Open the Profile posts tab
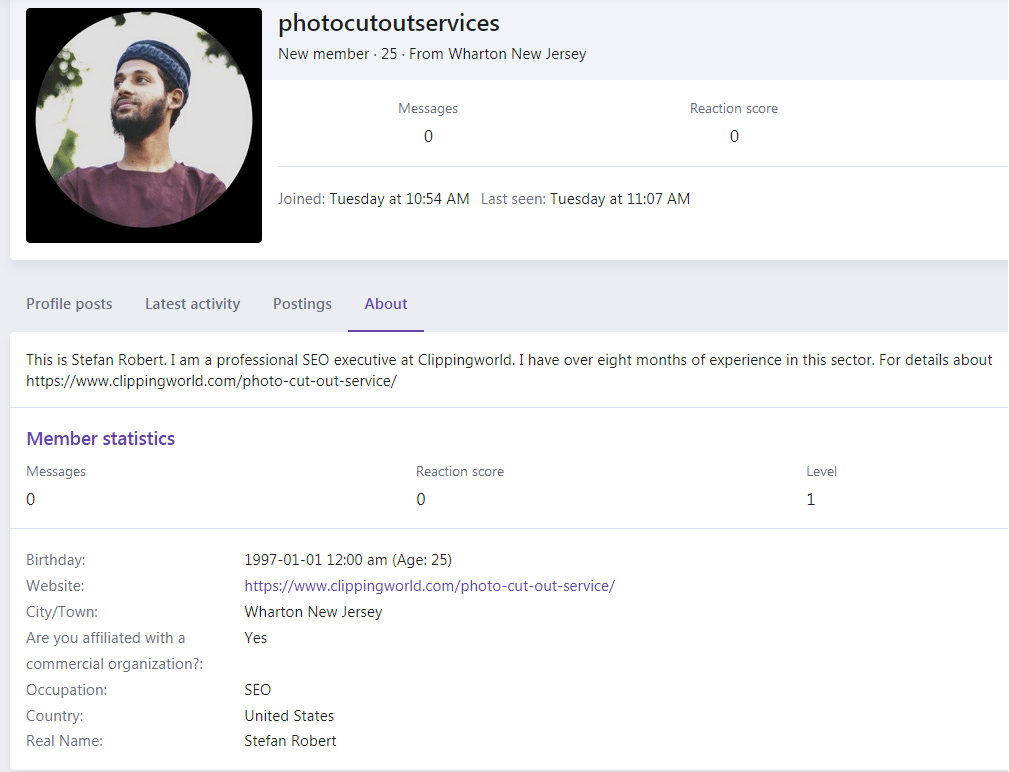Image resolution: width=1009 pixels, height=772 pixels. [69, 304]
